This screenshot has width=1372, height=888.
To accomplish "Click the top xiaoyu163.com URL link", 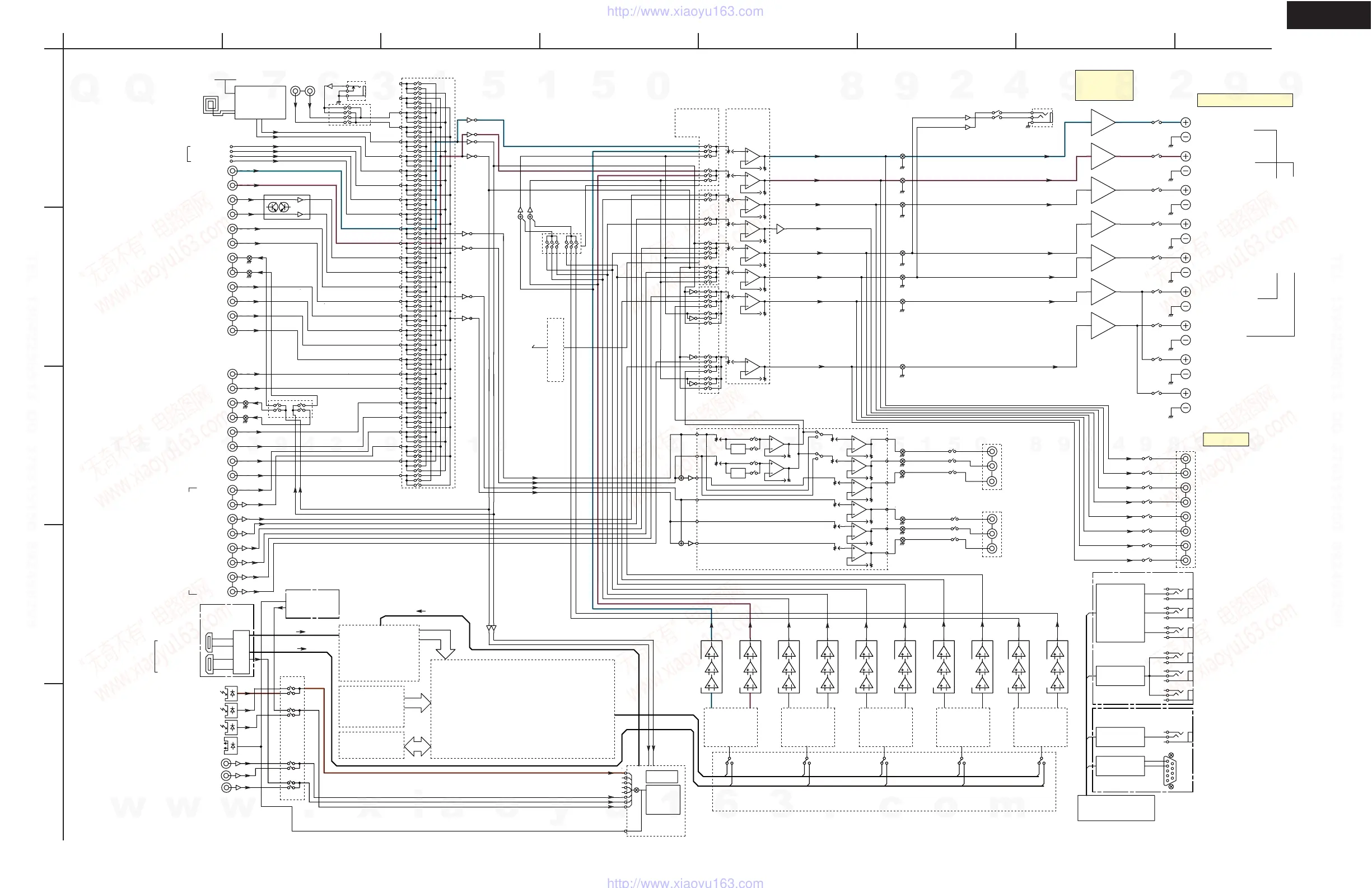I will [x=685, y=12].
